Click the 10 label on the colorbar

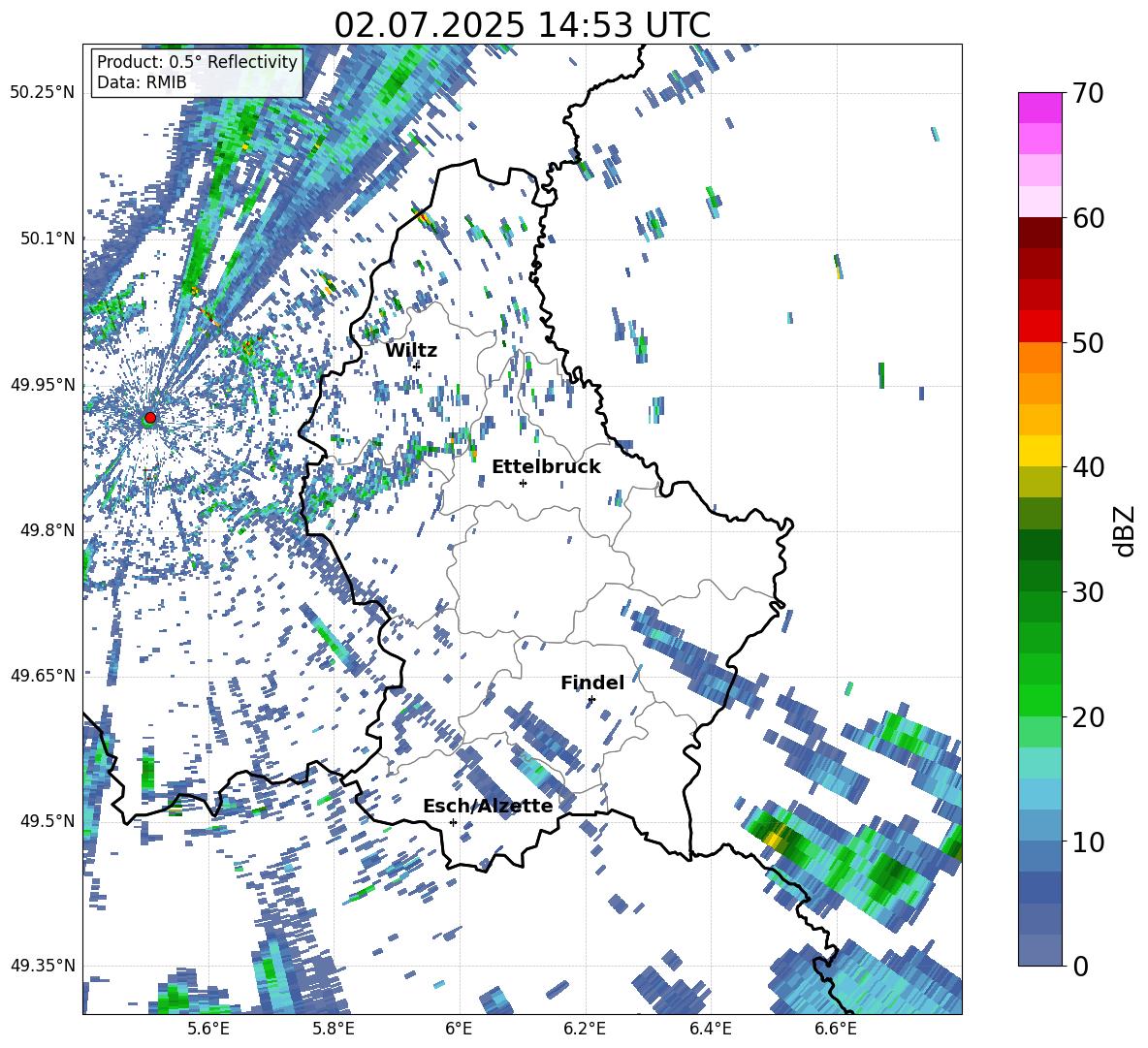[1088, 842]
